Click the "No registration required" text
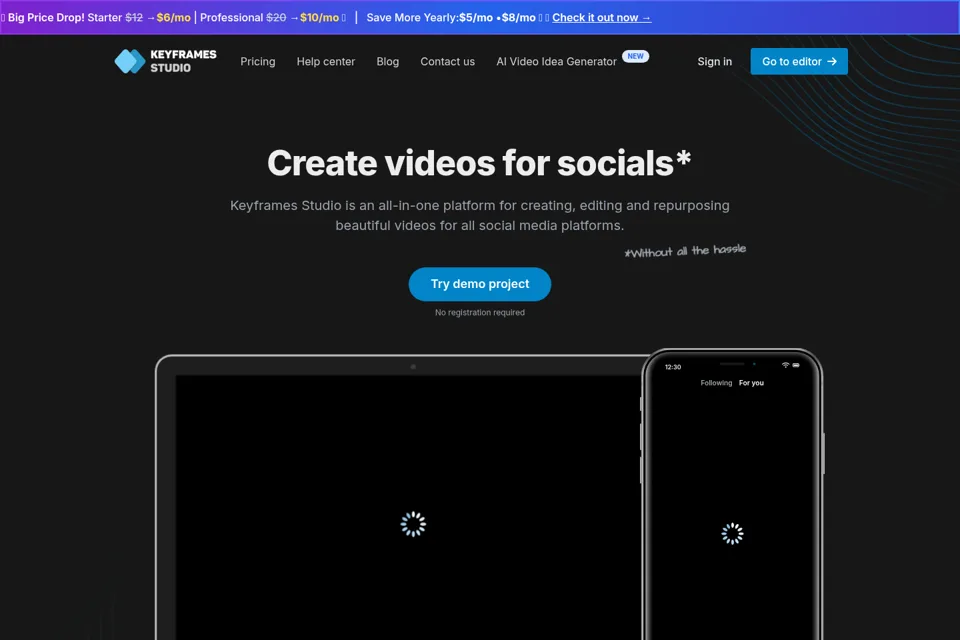 click(x=480, y=312)
